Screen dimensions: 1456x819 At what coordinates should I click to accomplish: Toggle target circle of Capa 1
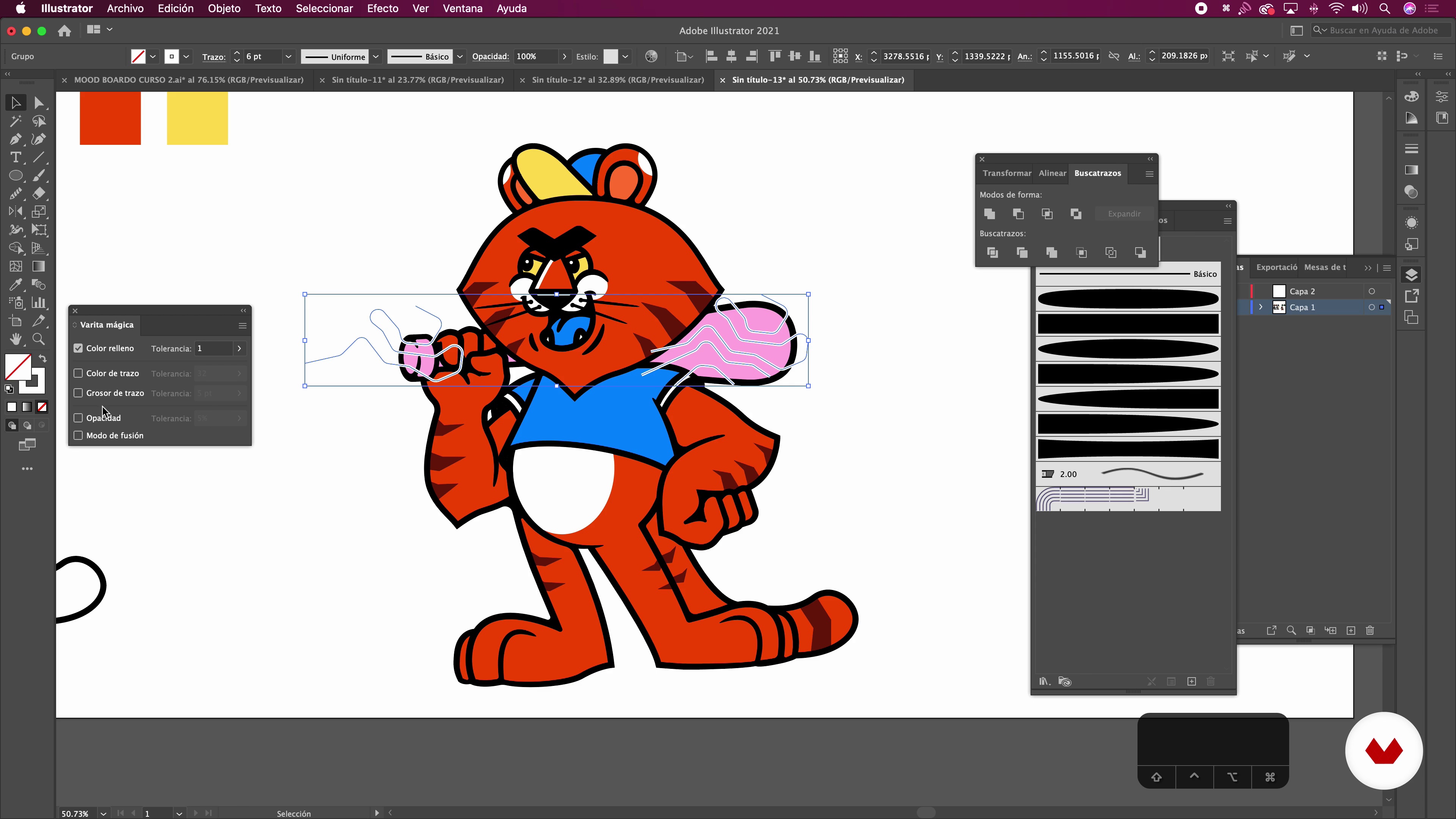click(x=1371, y=307)
